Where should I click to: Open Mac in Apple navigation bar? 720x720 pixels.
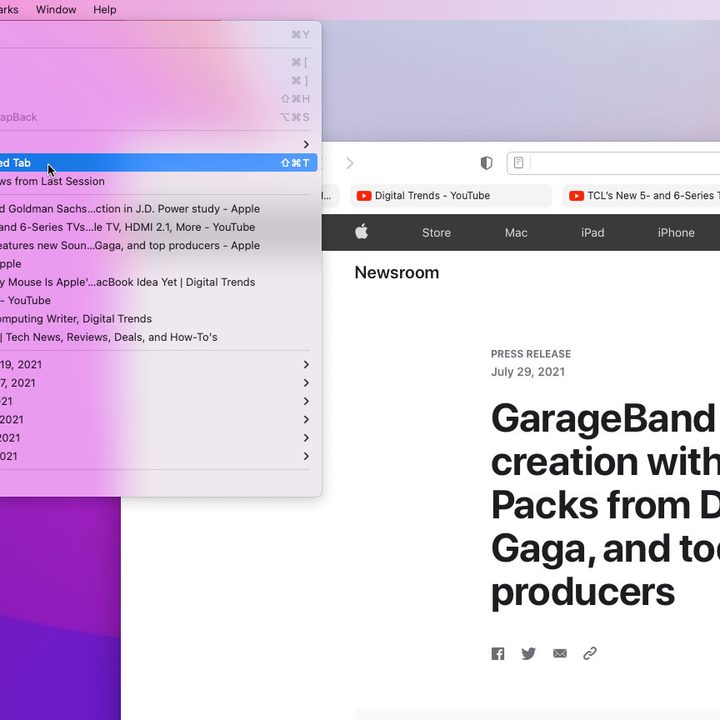click(x=516, y=233)
